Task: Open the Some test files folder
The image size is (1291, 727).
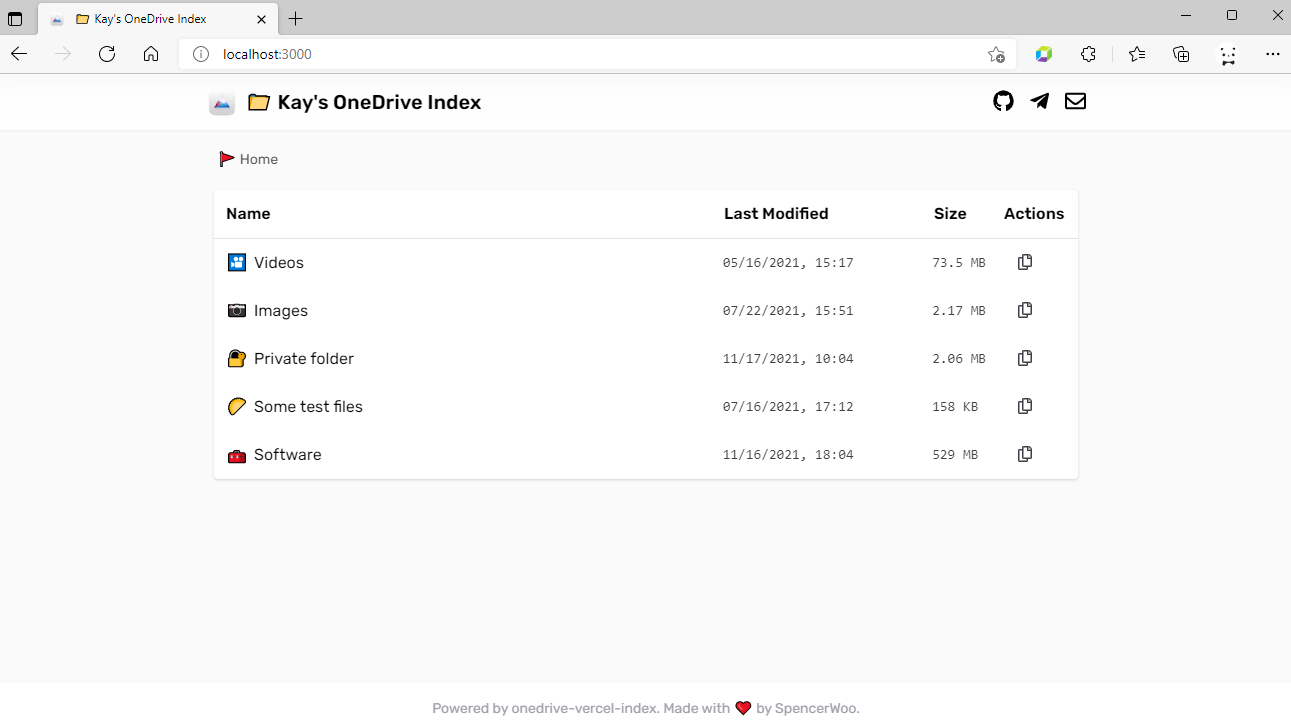Action: (x=308, y=406)
